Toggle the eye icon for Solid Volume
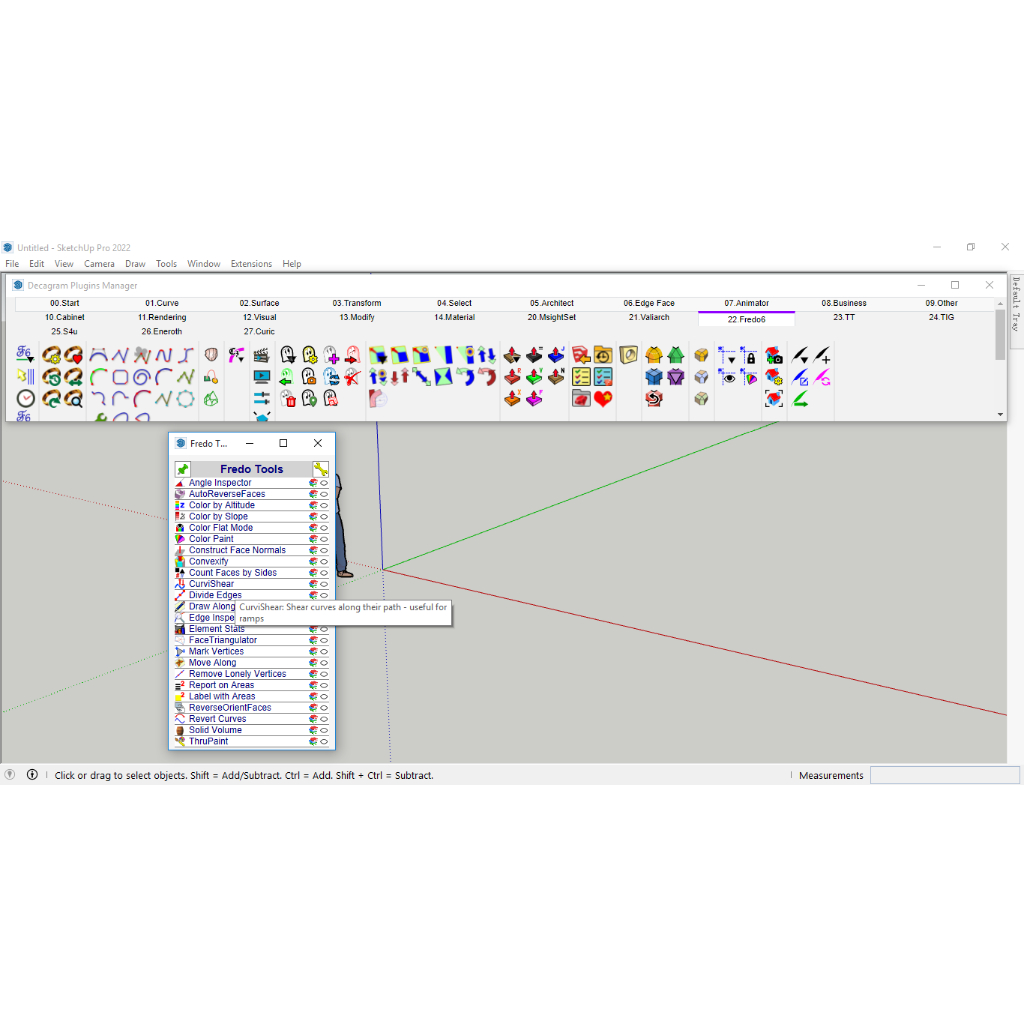The height and width of the screenshot is (1024, 1024). pyautogui.click(x=324, y=731)
